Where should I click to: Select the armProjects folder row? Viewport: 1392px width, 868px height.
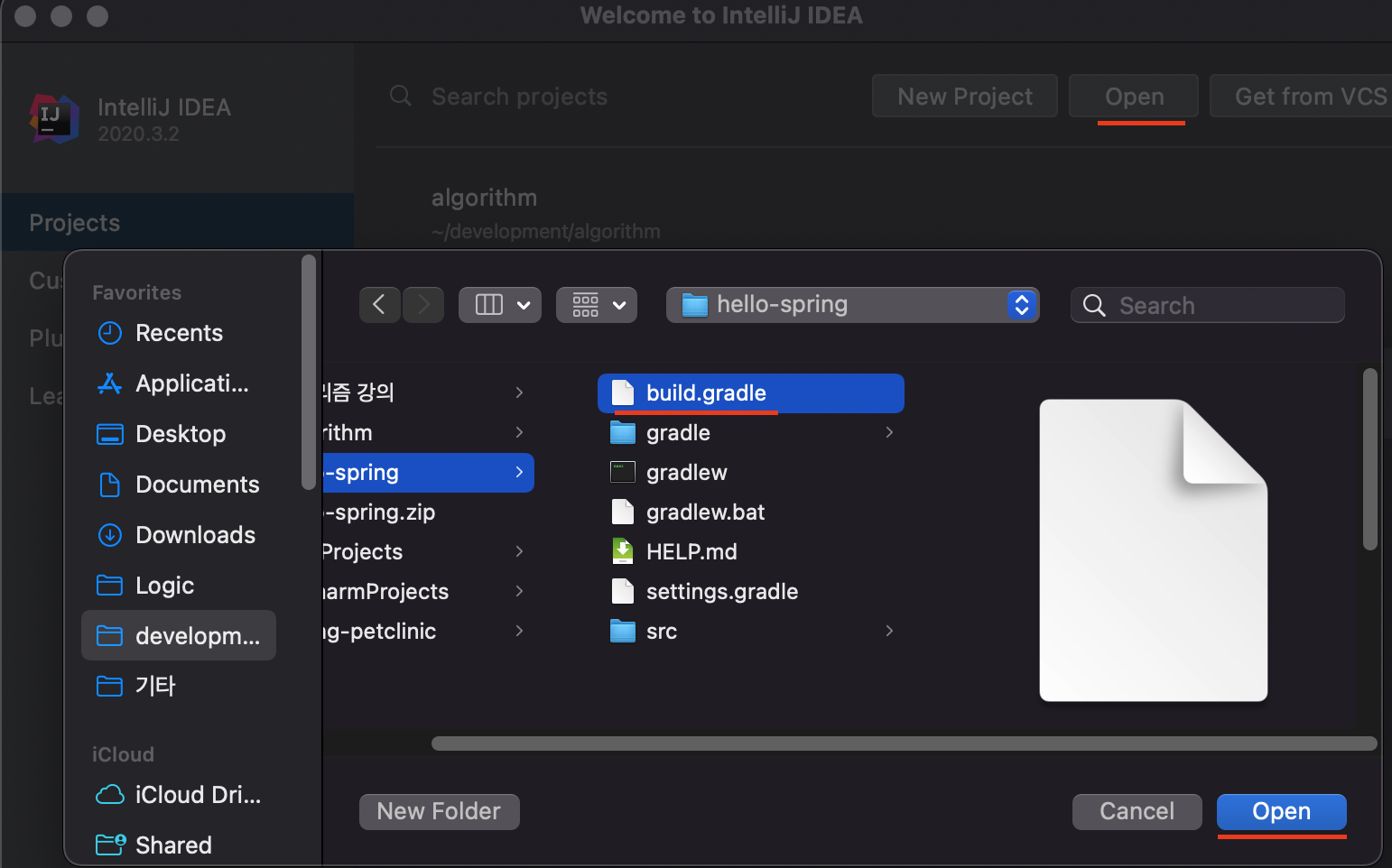point(428,592)
